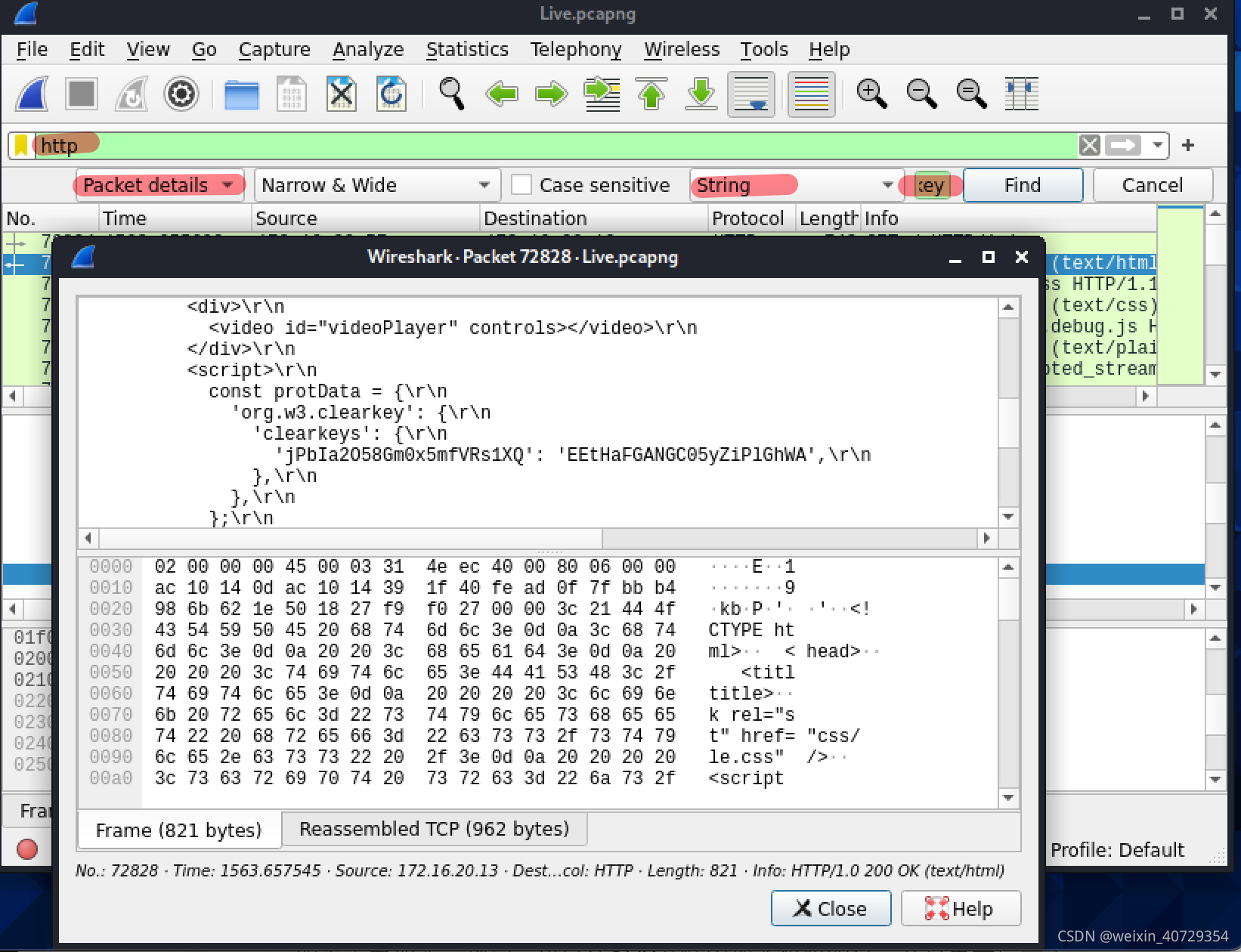Zoom in on packet list text
Viewport: 1241px width, 952px height.
click(x=871, y=94)
